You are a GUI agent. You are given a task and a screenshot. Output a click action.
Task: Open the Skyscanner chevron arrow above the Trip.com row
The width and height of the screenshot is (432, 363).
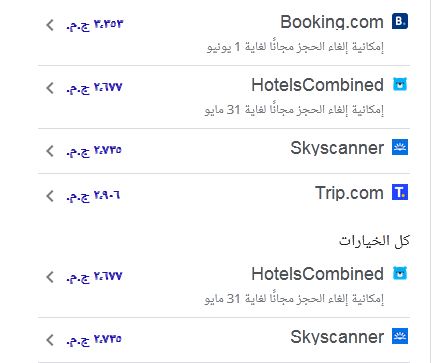50,151
